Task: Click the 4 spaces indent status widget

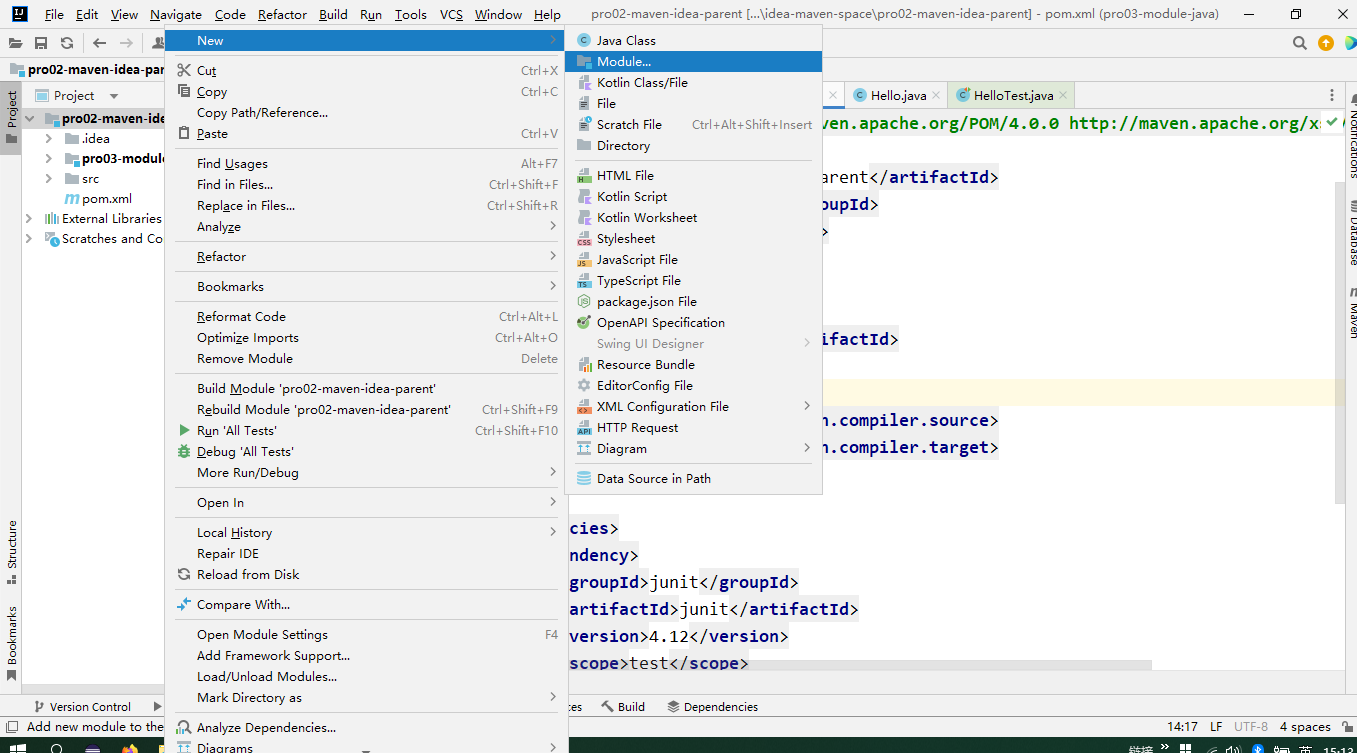Action: 1305,727
